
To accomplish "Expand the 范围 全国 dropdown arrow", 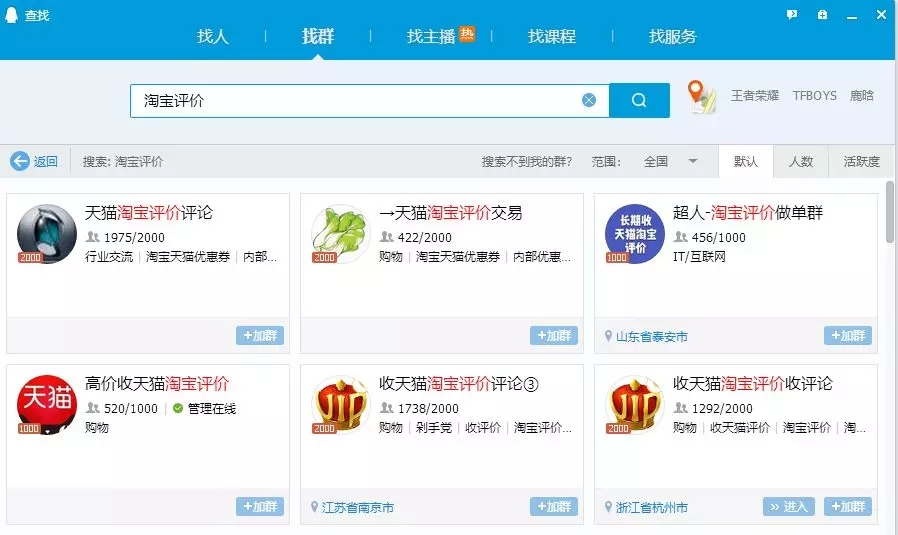I will pyautogui.click(x=692, y=162).
